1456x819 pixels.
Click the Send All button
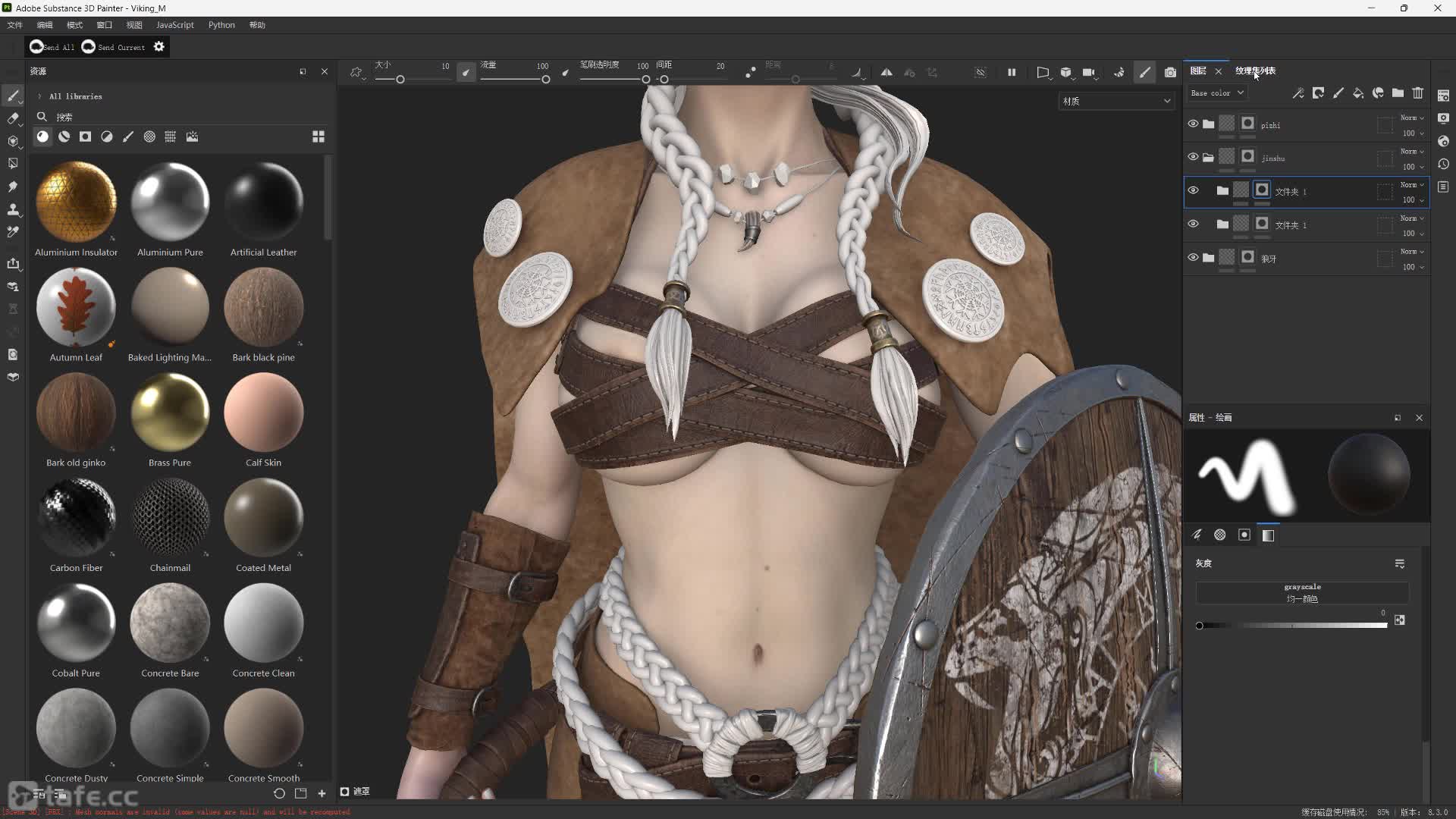point(52,47)
